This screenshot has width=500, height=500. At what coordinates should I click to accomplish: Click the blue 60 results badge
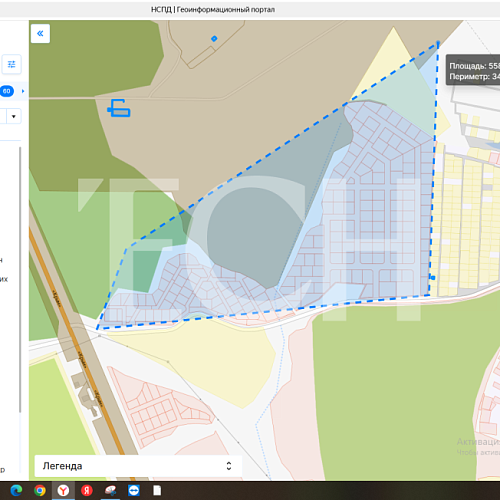7,91
